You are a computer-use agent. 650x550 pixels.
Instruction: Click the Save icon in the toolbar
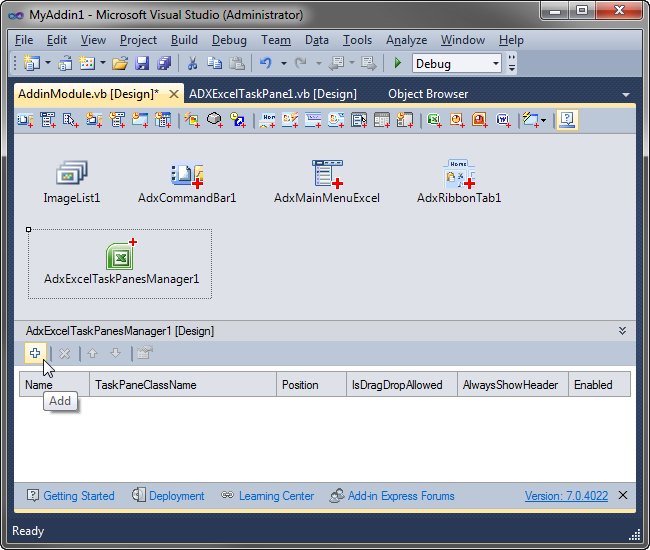pos(142,63)
